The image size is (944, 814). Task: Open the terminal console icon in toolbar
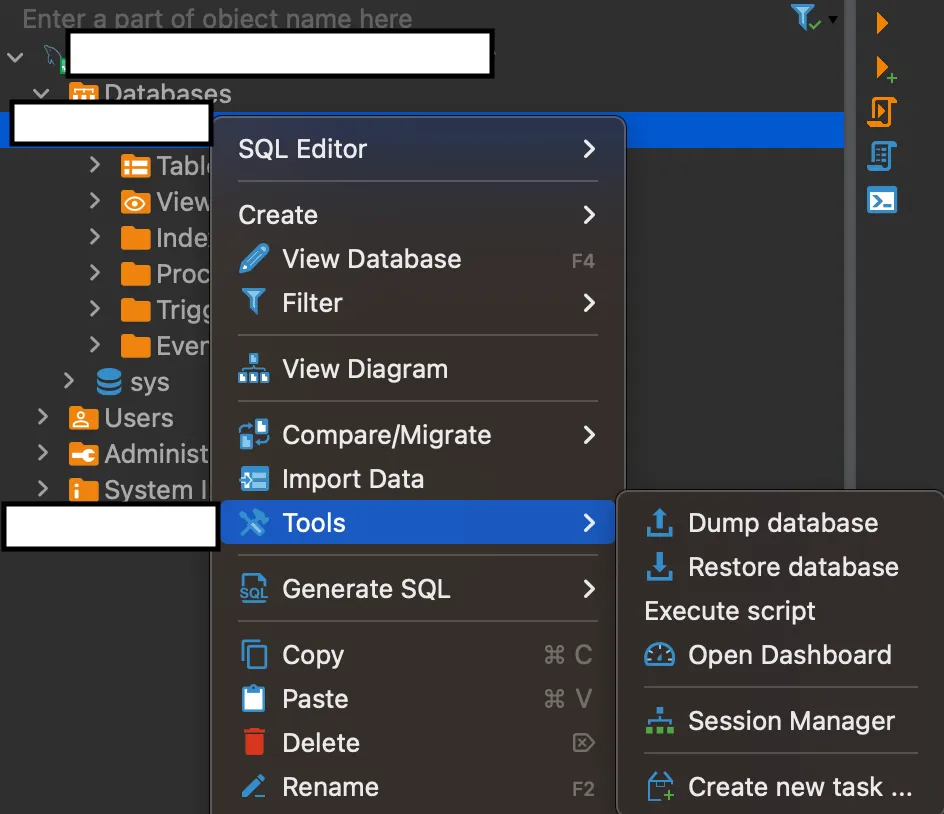click(x=882, y=200)
